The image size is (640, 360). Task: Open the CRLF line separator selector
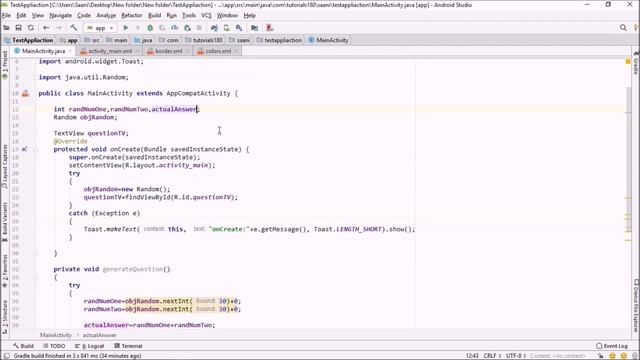[x=493, y=356]
